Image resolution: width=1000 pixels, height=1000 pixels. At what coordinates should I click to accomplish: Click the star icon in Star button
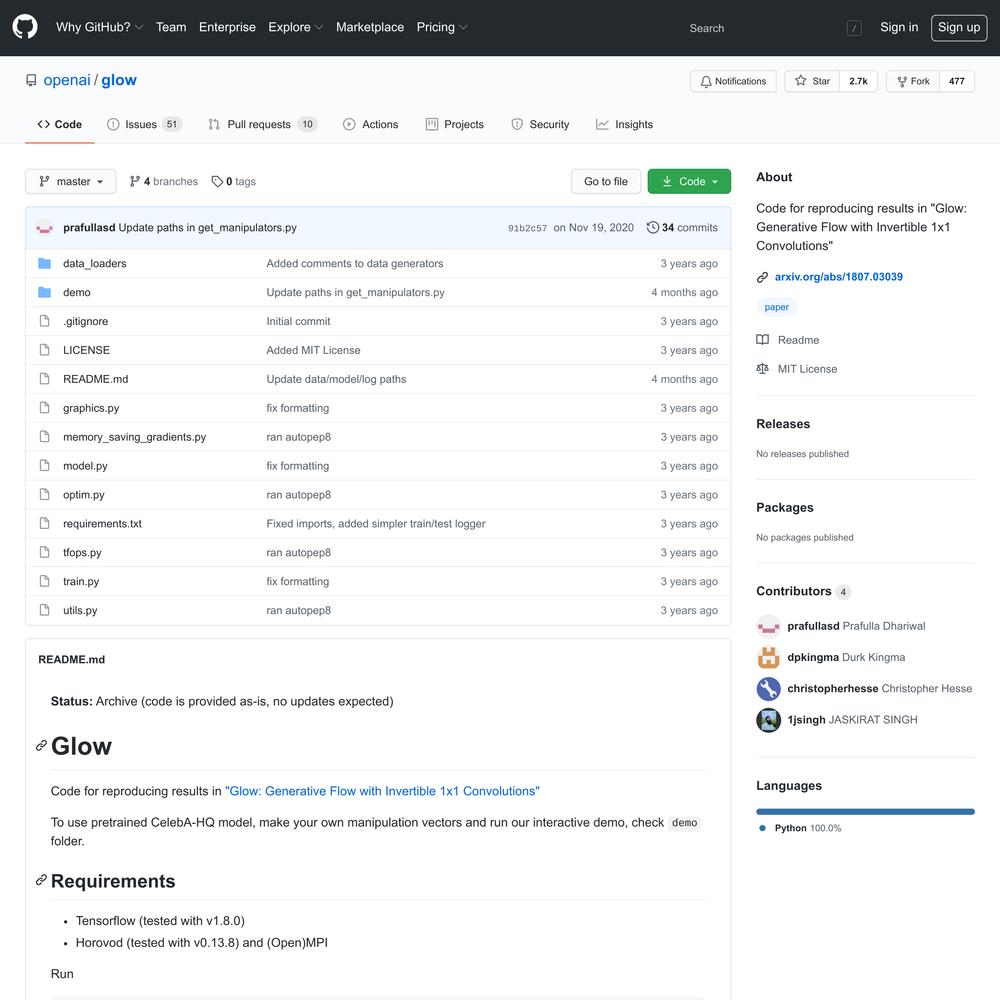point(800,80)
